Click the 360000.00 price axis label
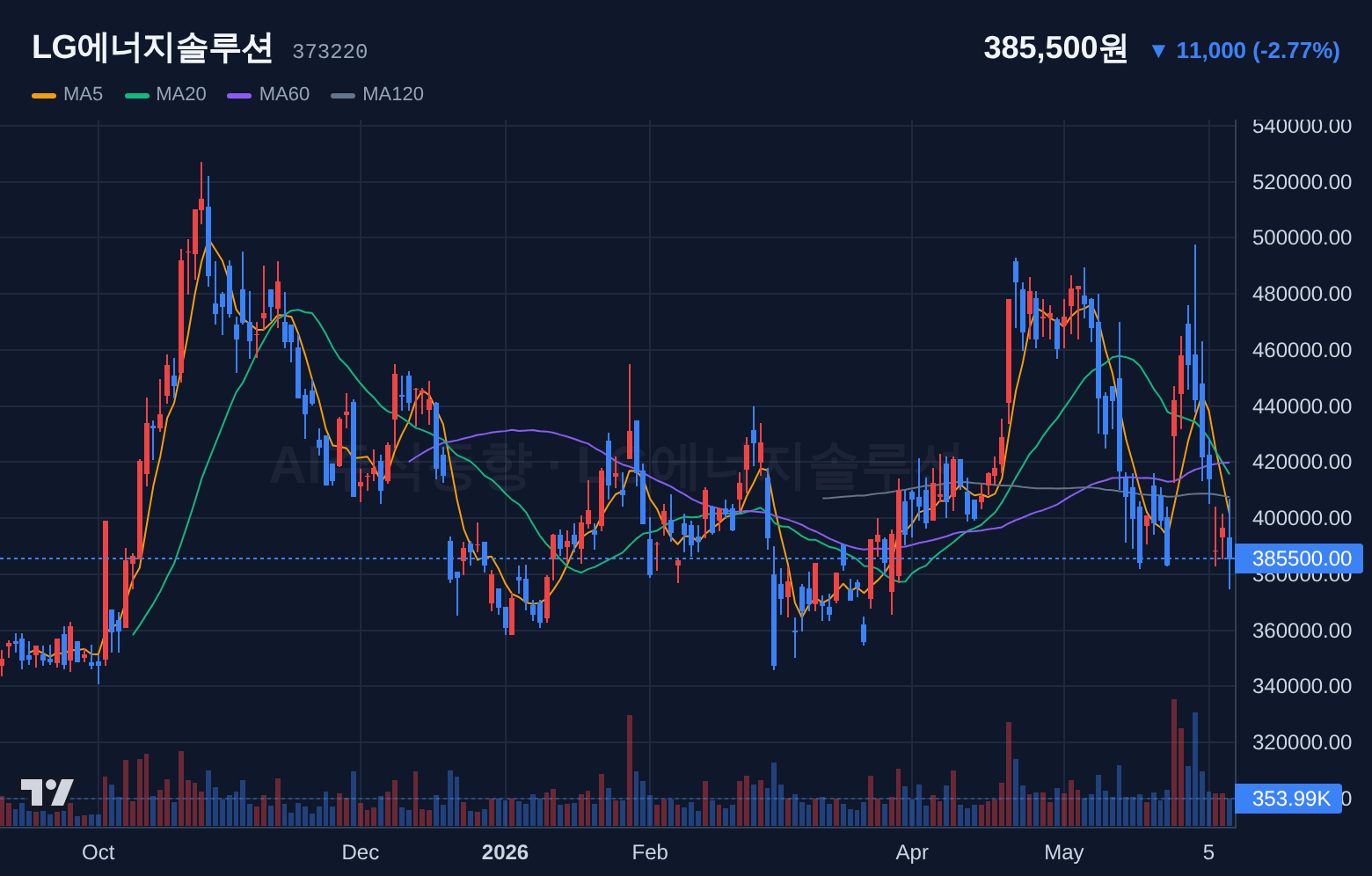Screen dimensions: 1372x876 pos(1302,631)
